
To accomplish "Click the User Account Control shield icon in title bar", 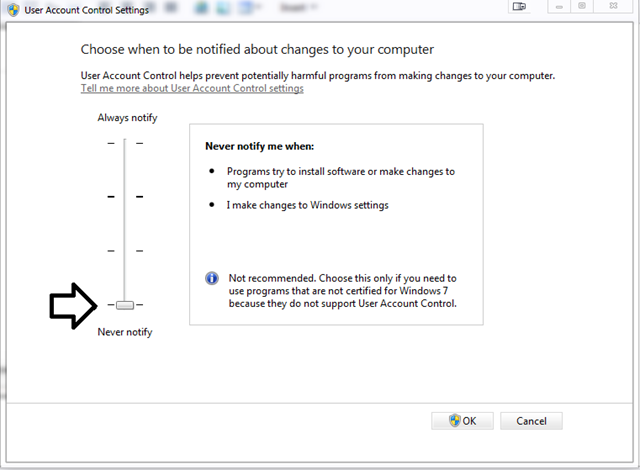I will [13, 9].
